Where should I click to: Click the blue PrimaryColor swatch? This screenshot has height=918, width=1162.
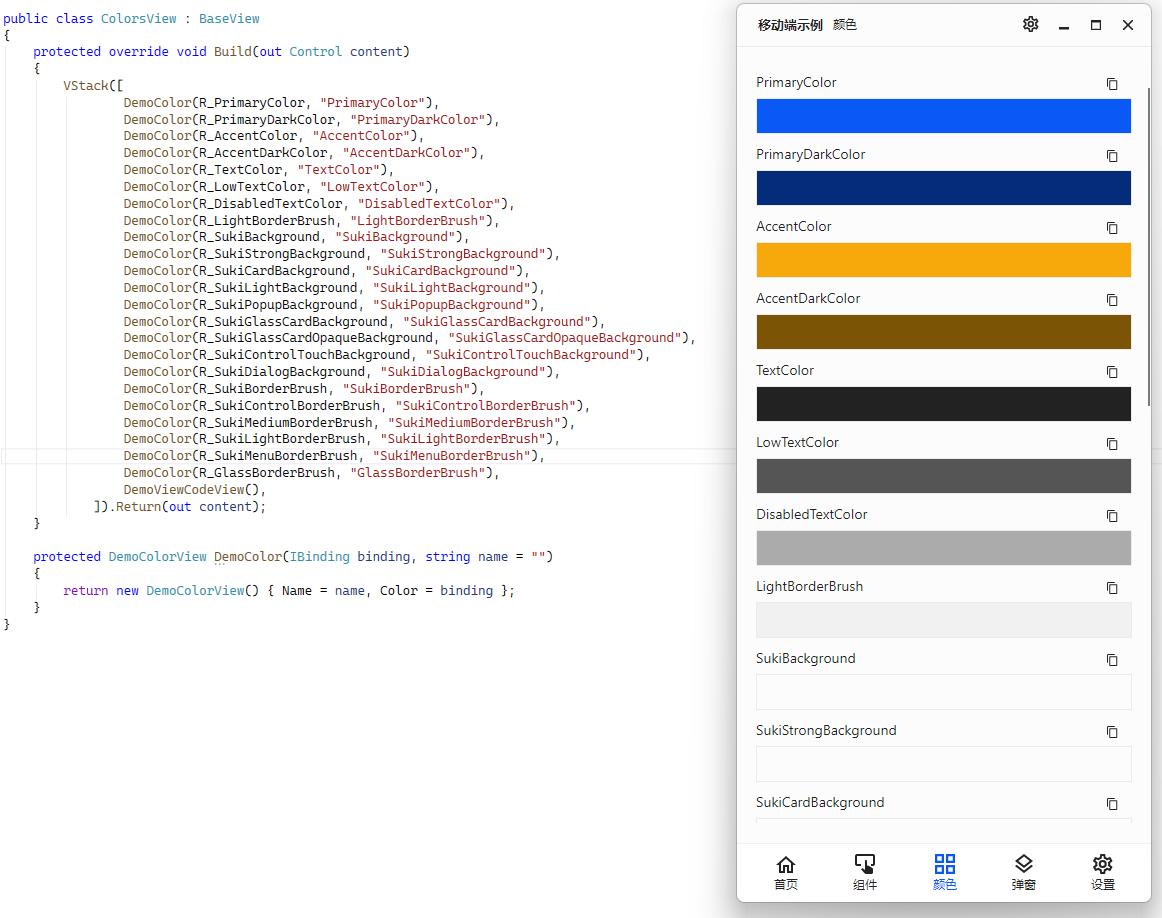click(x=943, y=116)
